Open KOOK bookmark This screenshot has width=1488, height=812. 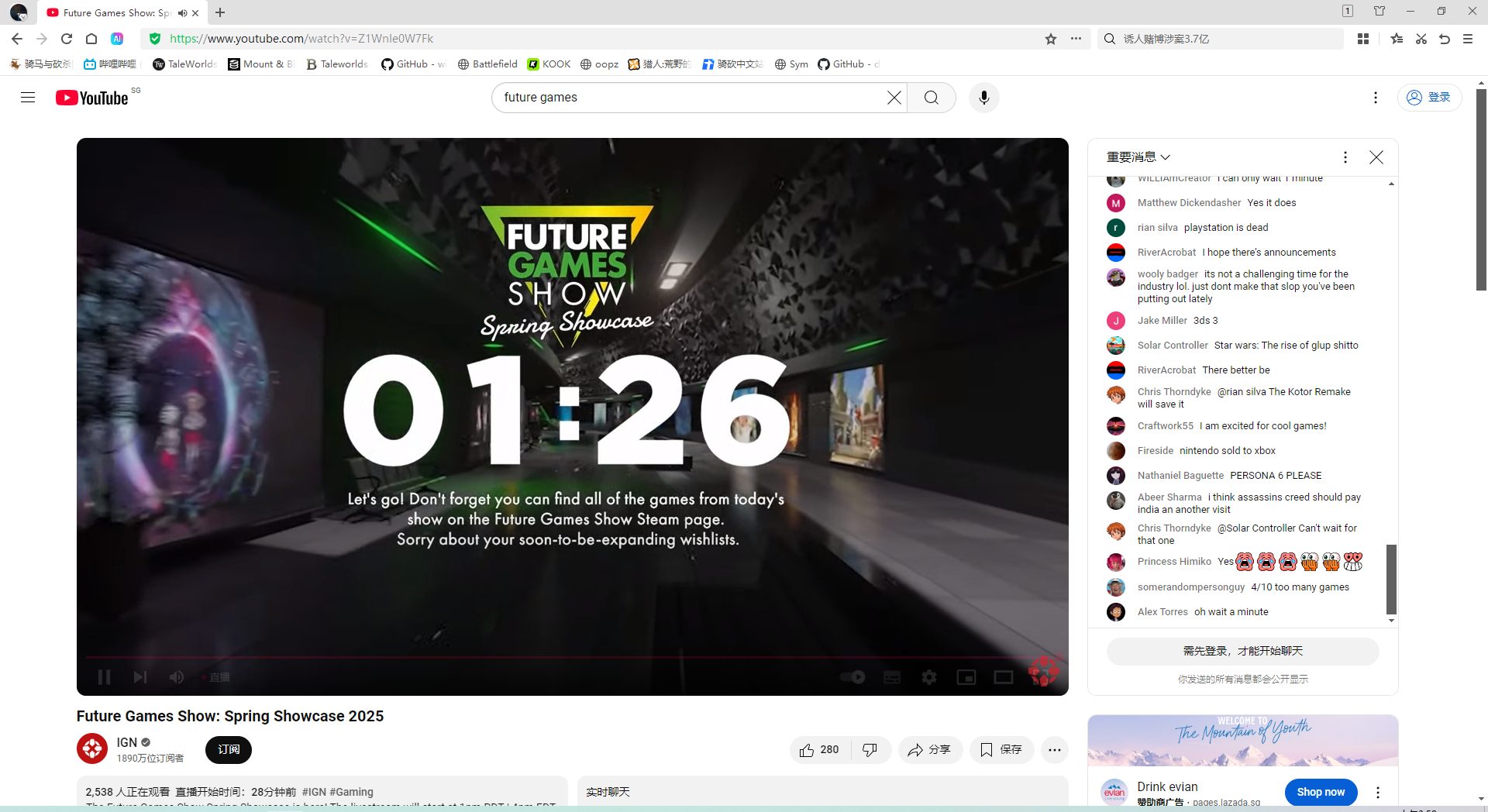[549, 64]
